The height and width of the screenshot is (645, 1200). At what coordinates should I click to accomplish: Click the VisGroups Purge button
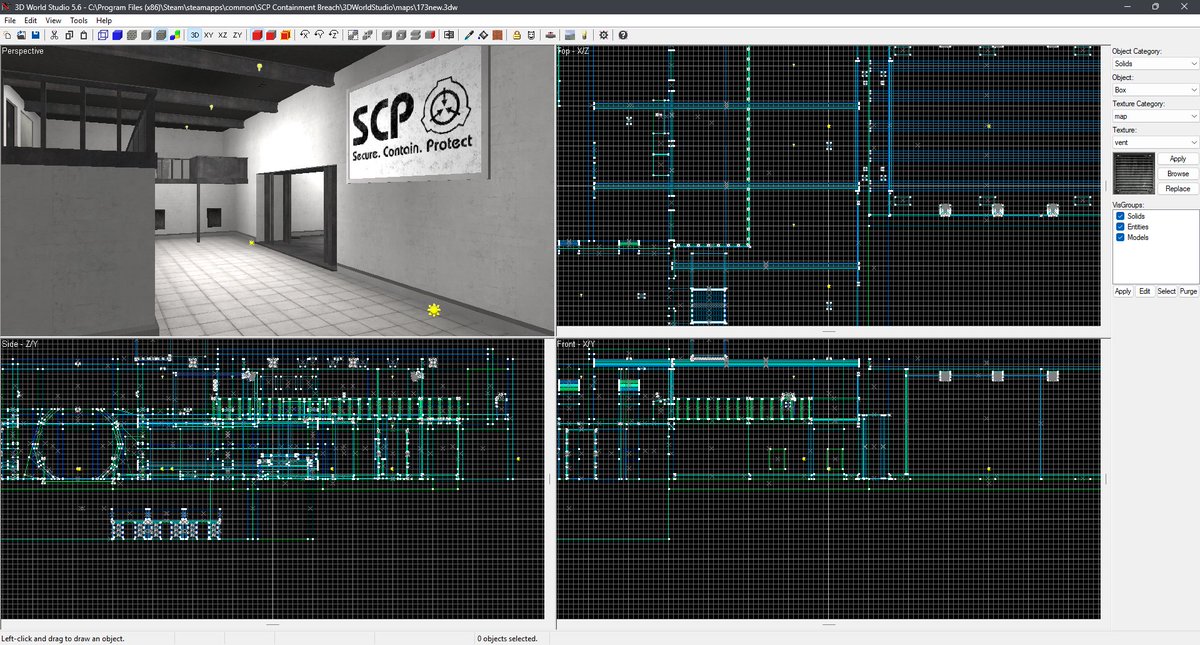pos(1188,291)
